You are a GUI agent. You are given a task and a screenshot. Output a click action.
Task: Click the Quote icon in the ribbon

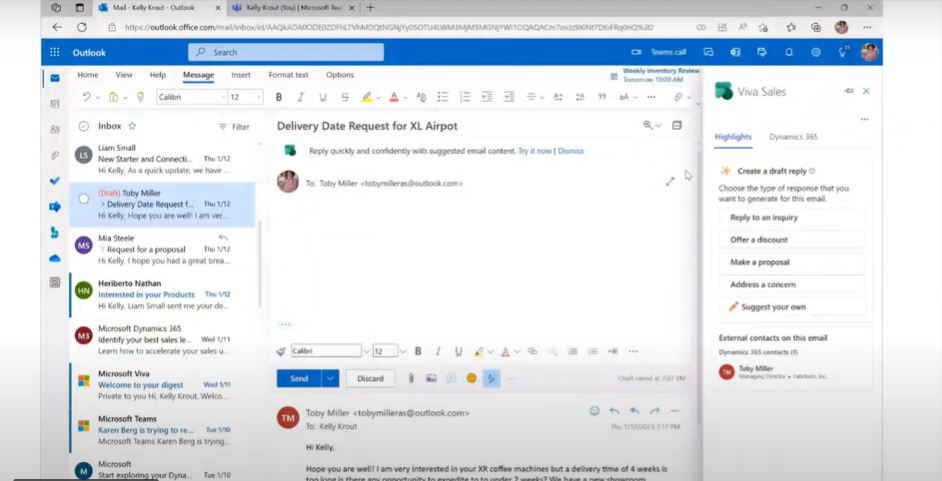point(602,97)
